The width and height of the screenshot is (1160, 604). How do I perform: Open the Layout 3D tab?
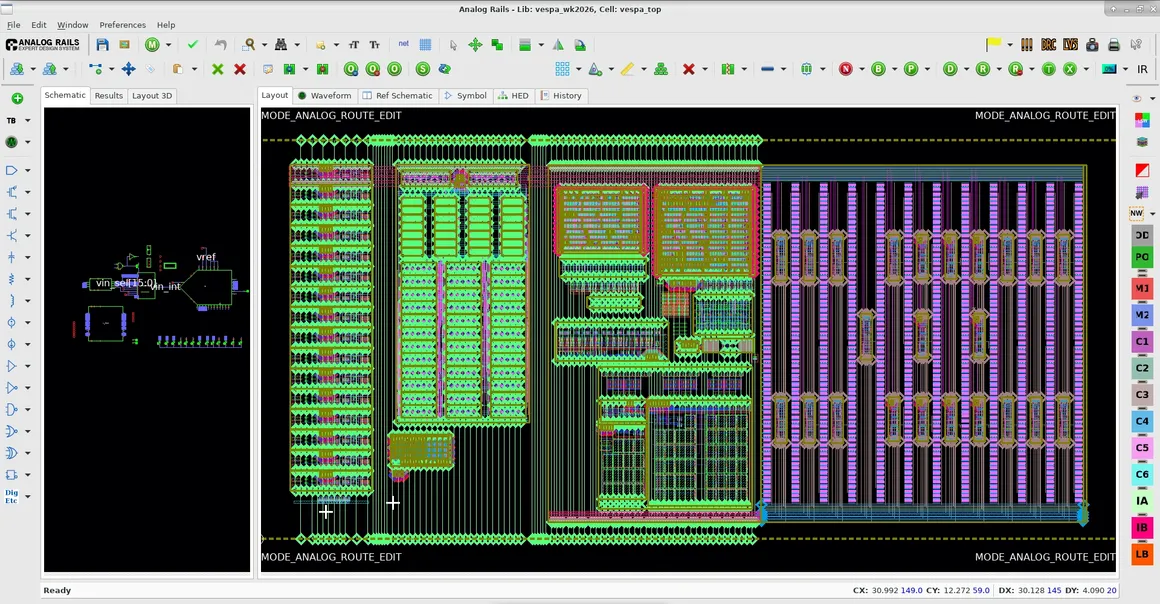152,96
